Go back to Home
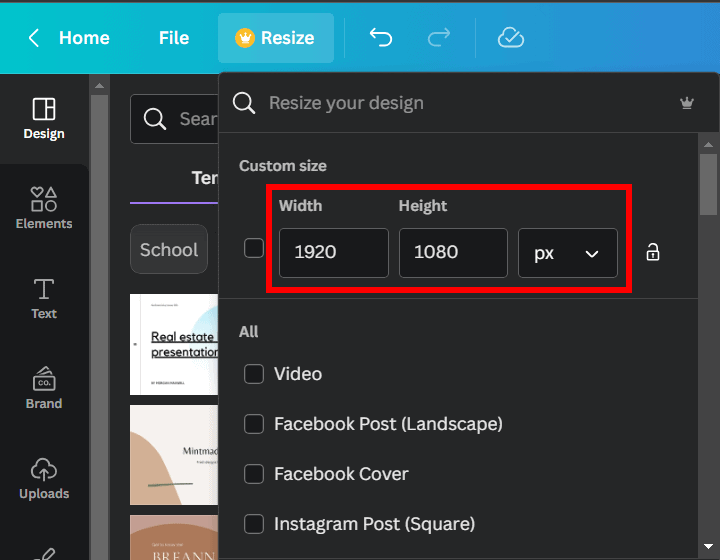The width and height of the screenshot is (720, 560). pos(69,38)
